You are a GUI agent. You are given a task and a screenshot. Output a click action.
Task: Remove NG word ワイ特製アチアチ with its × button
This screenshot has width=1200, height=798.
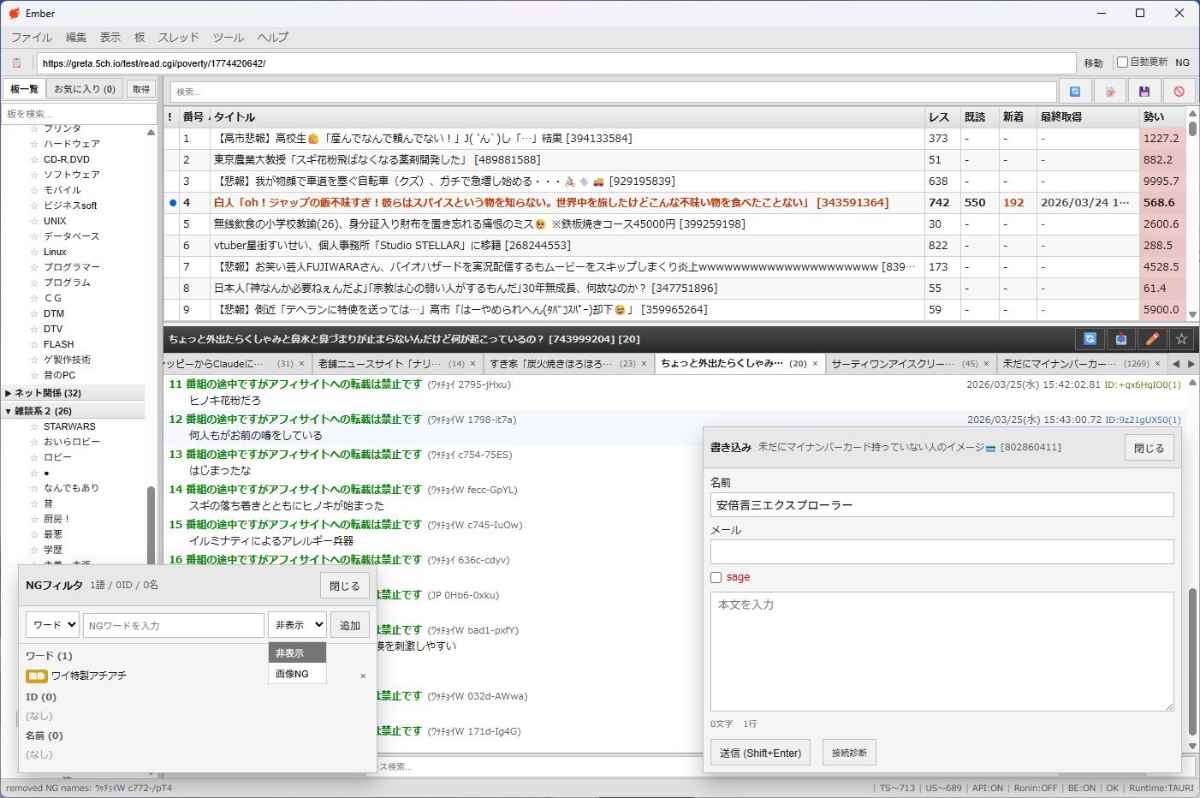(362, 676)
